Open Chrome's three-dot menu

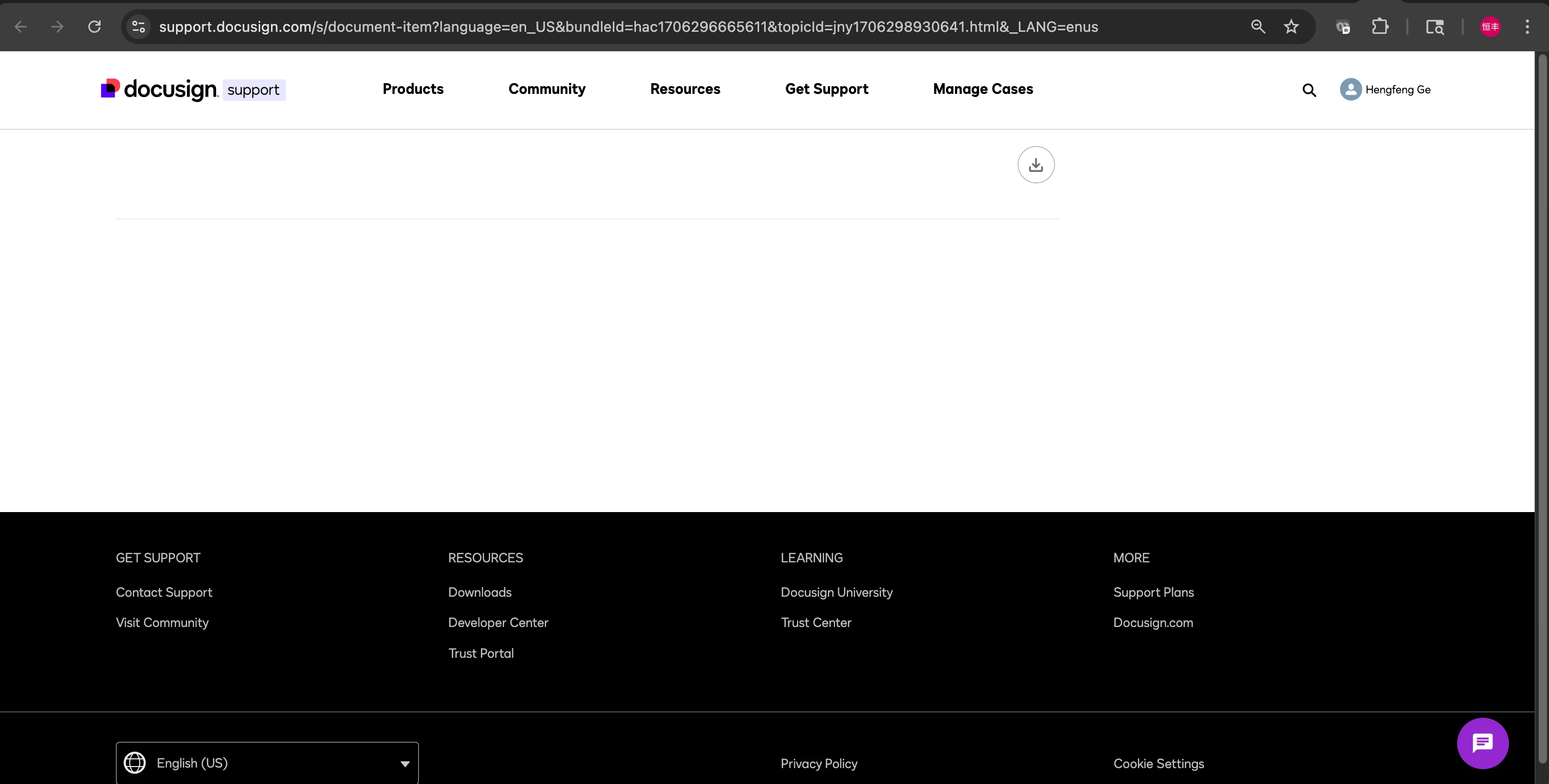click(1527, 27)
